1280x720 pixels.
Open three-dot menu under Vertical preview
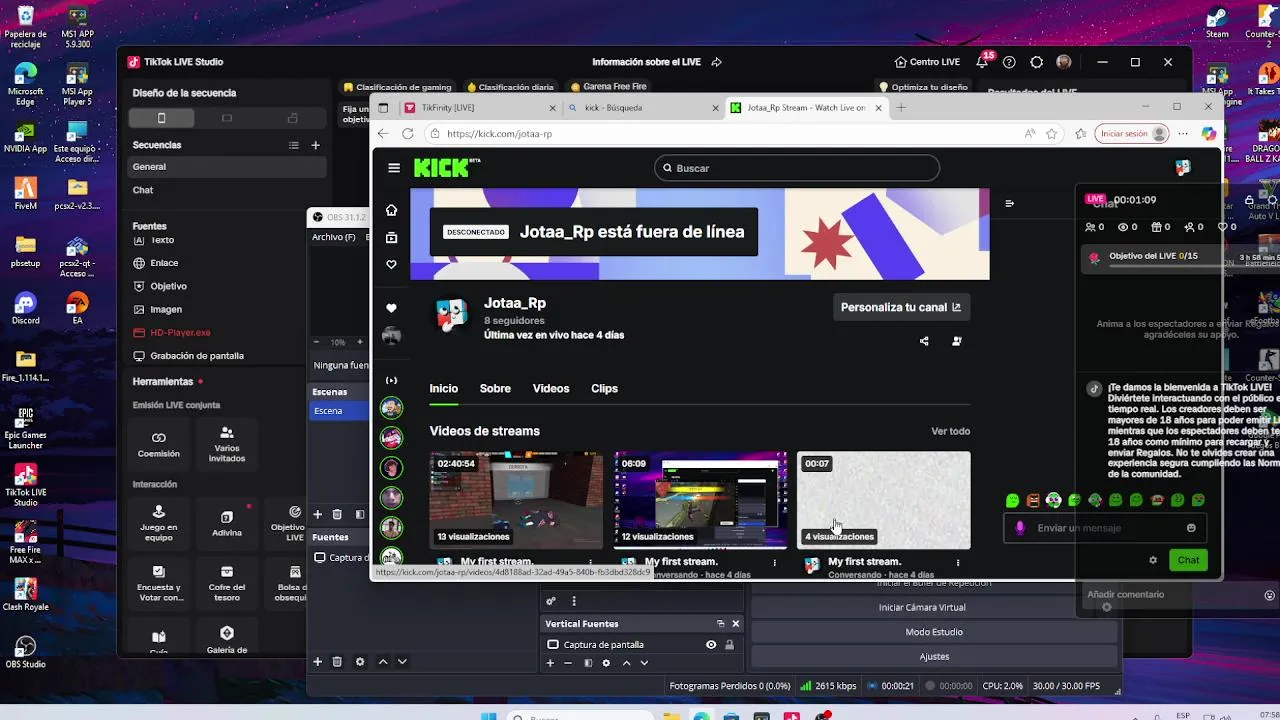pos(574,601)
